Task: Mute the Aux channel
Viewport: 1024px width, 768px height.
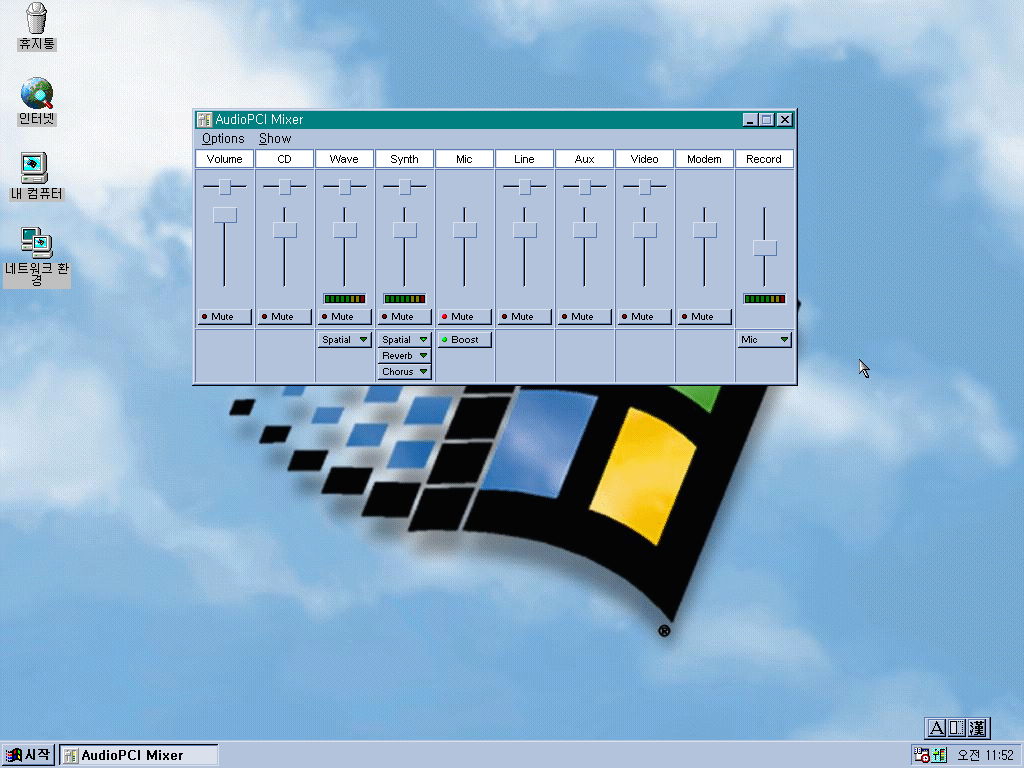Action: 584,317
